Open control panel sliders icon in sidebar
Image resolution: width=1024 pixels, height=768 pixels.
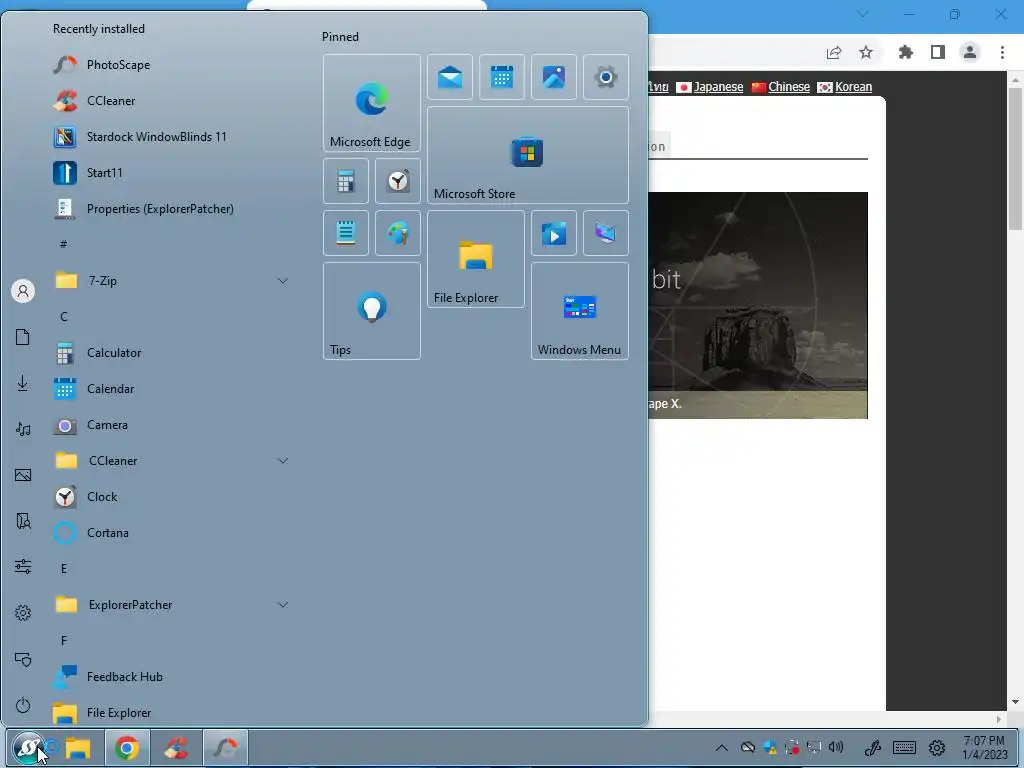point(23,566)
